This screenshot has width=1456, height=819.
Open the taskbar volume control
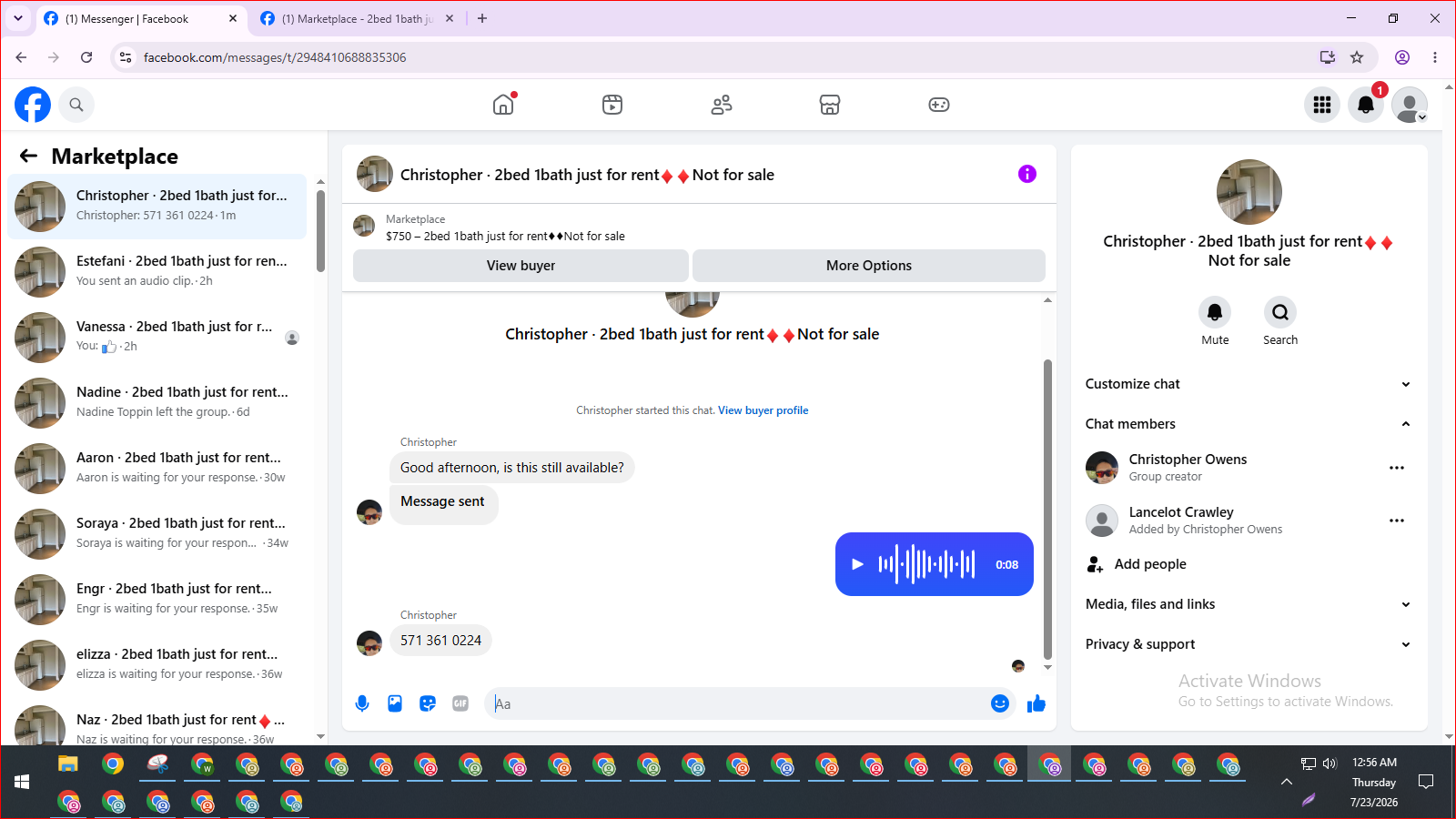(x=1330, y=763)
